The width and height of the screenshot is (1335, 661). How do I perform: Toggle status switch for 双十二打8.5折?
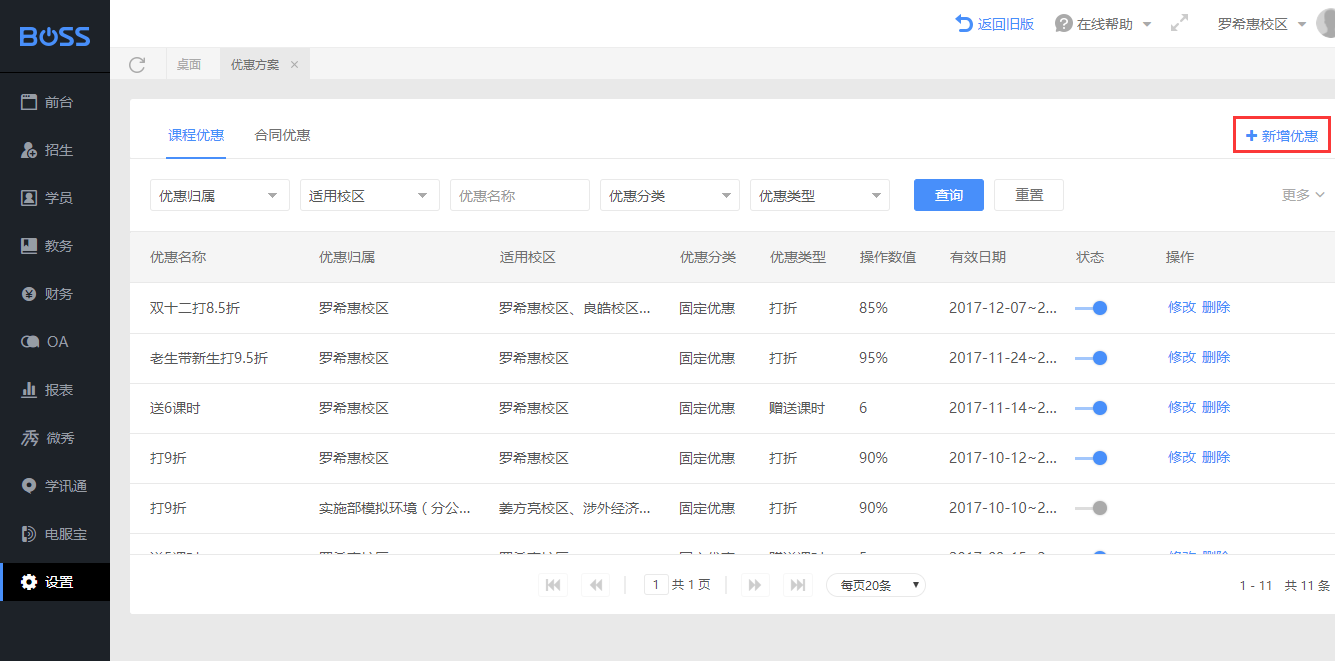point(1091,308)
